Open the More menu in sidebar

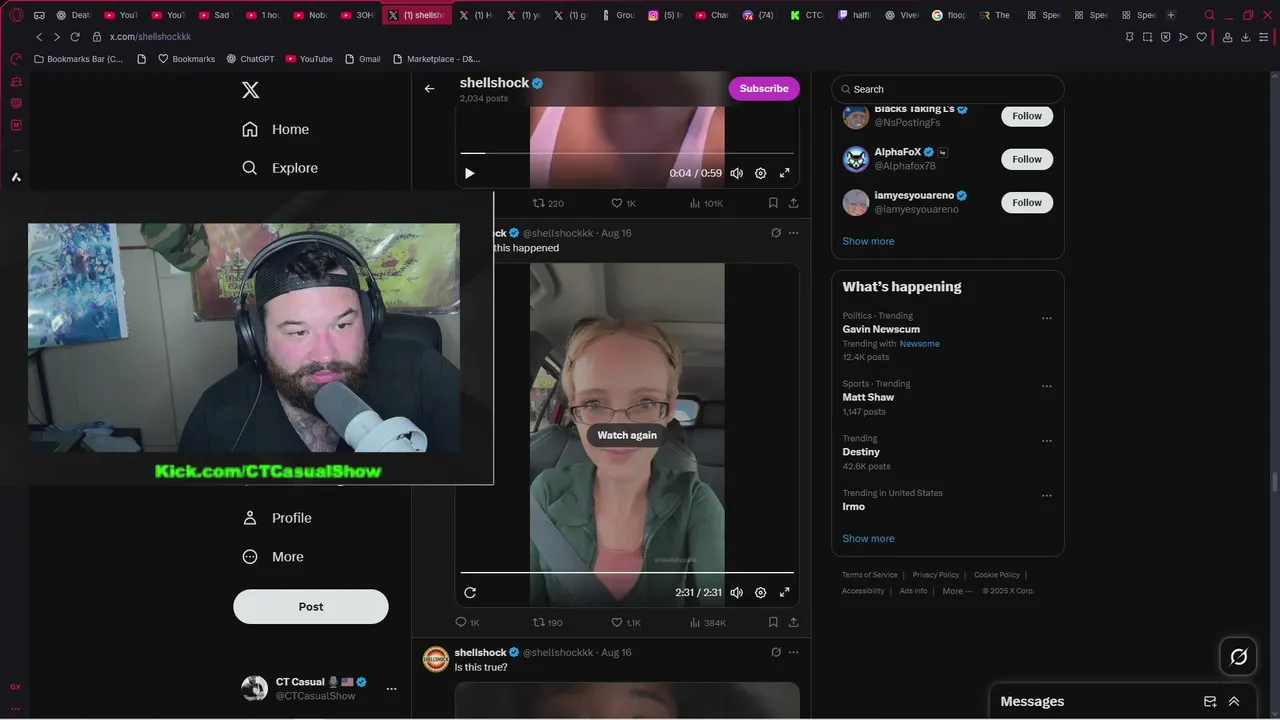pos(274,557)
